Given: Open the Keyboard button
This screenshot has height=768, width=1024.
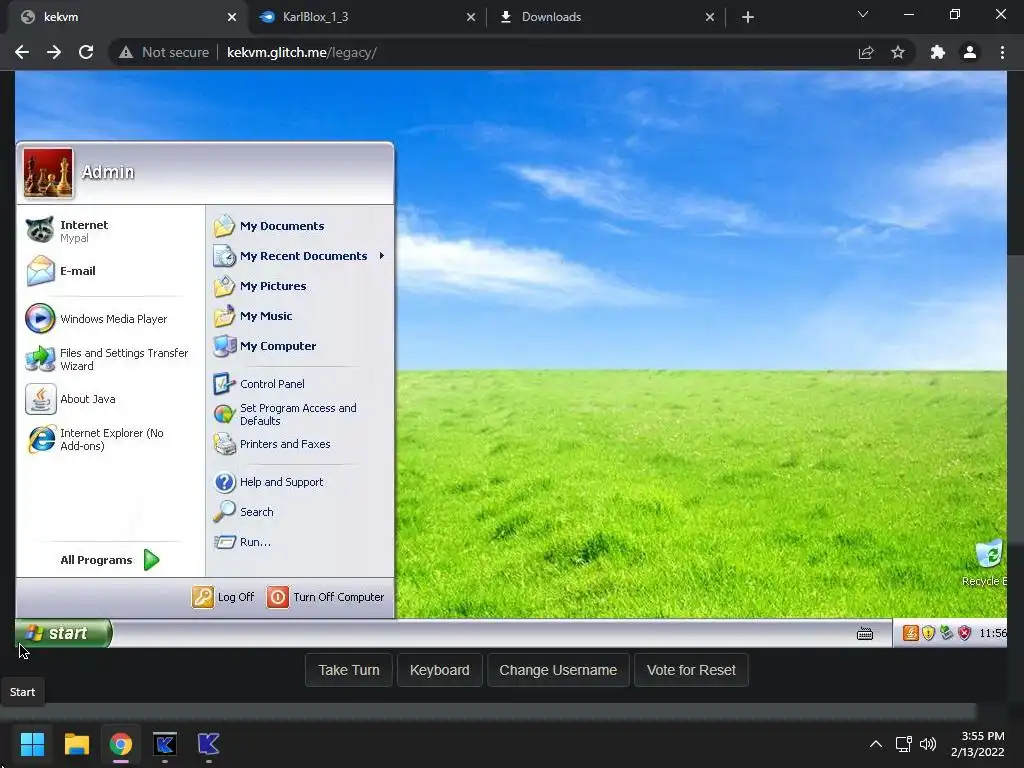Looking at the screenshot, I should coord(440,670).
